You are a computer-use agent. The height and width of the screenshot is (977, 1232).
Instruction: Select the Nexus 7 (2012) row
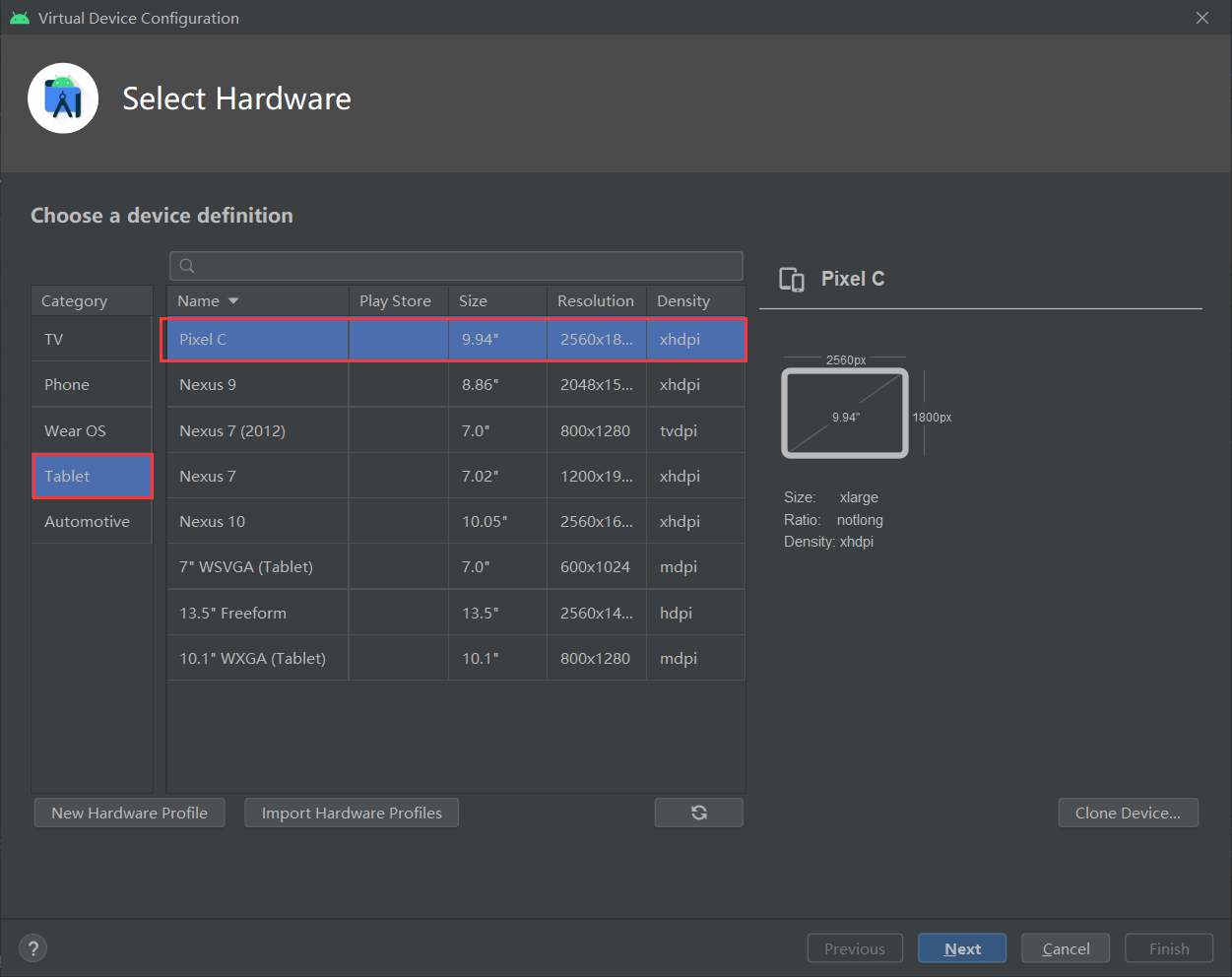[454, 430]
